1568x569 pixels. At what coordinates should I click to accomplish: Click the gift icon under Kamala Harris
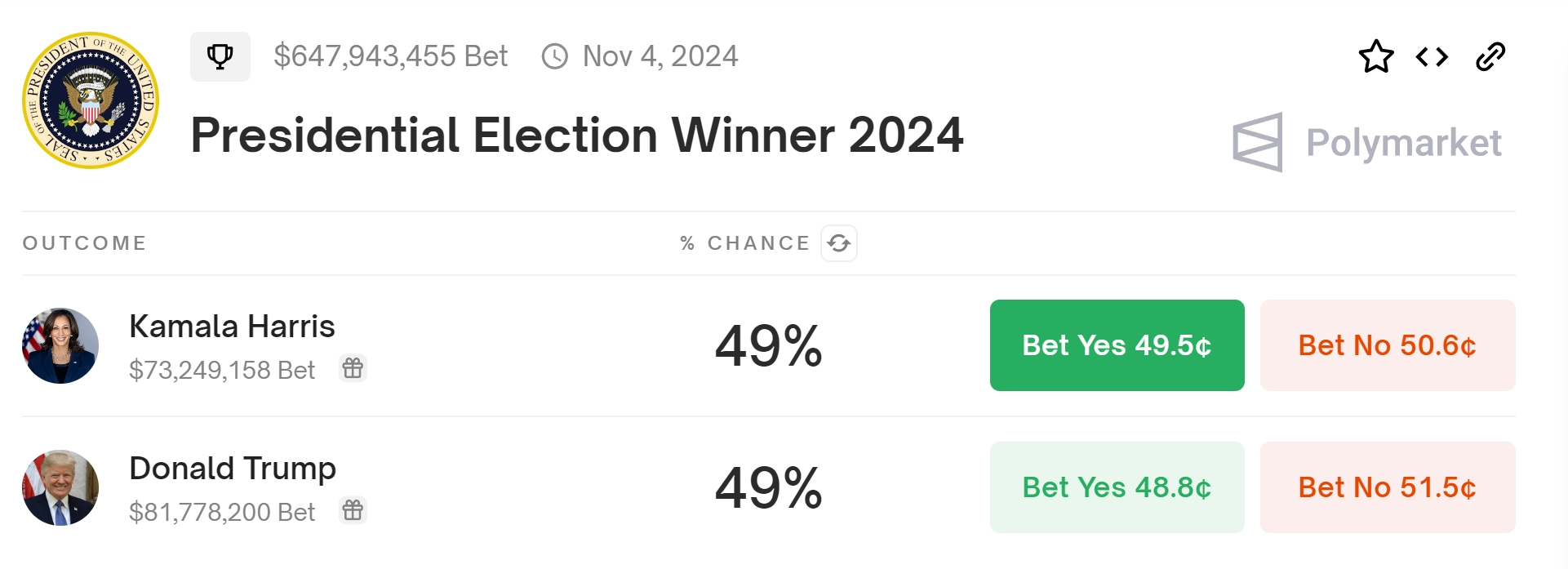353,368
